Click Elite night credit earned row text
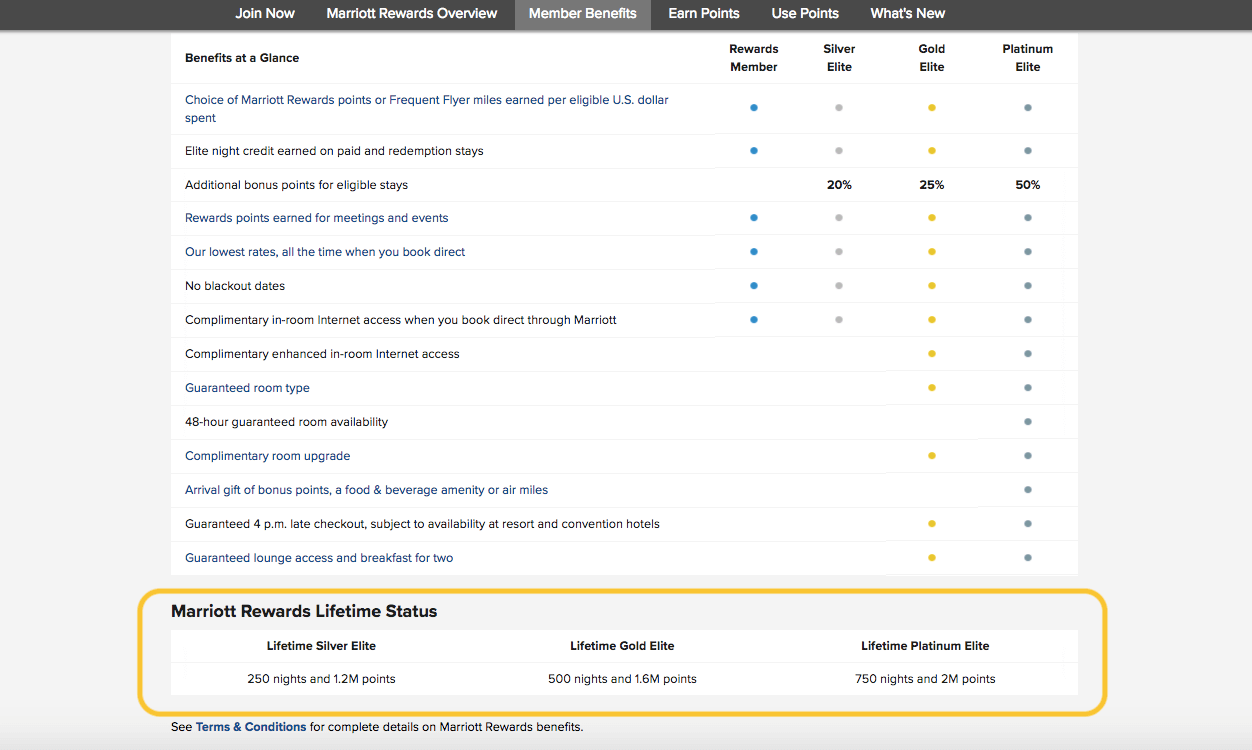This screenshot has height=750, width=1252. pyautogui.click(x=334, y=151)
